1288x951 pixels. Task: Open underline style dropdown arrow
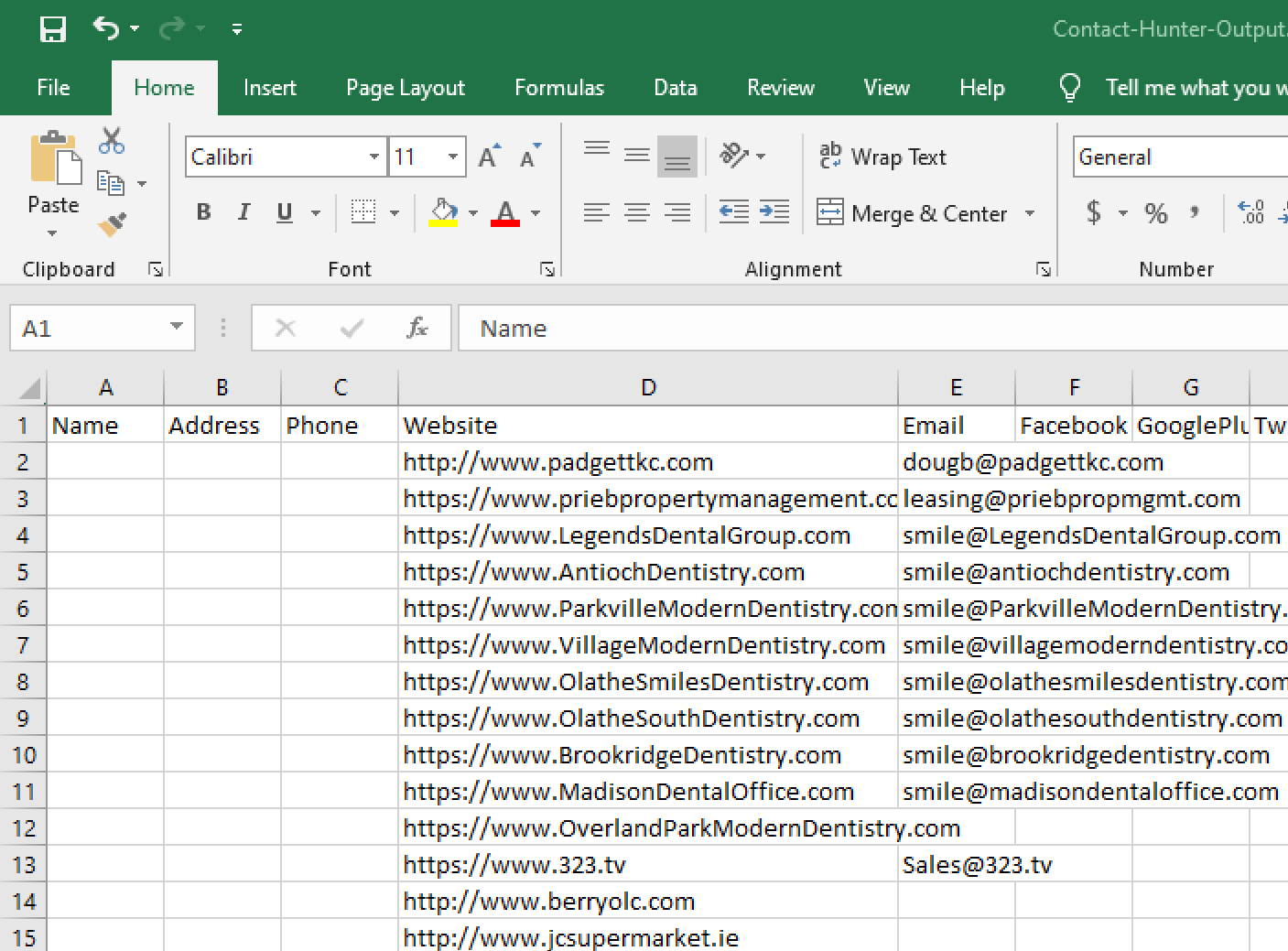tap(316, 213)
